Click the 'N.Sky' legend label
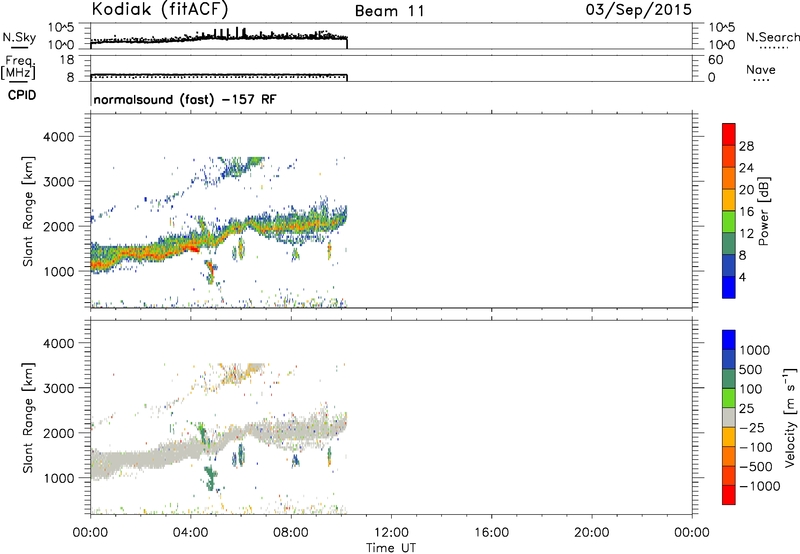Viewport: 800px width, 554px height. (x=19, y=37)
